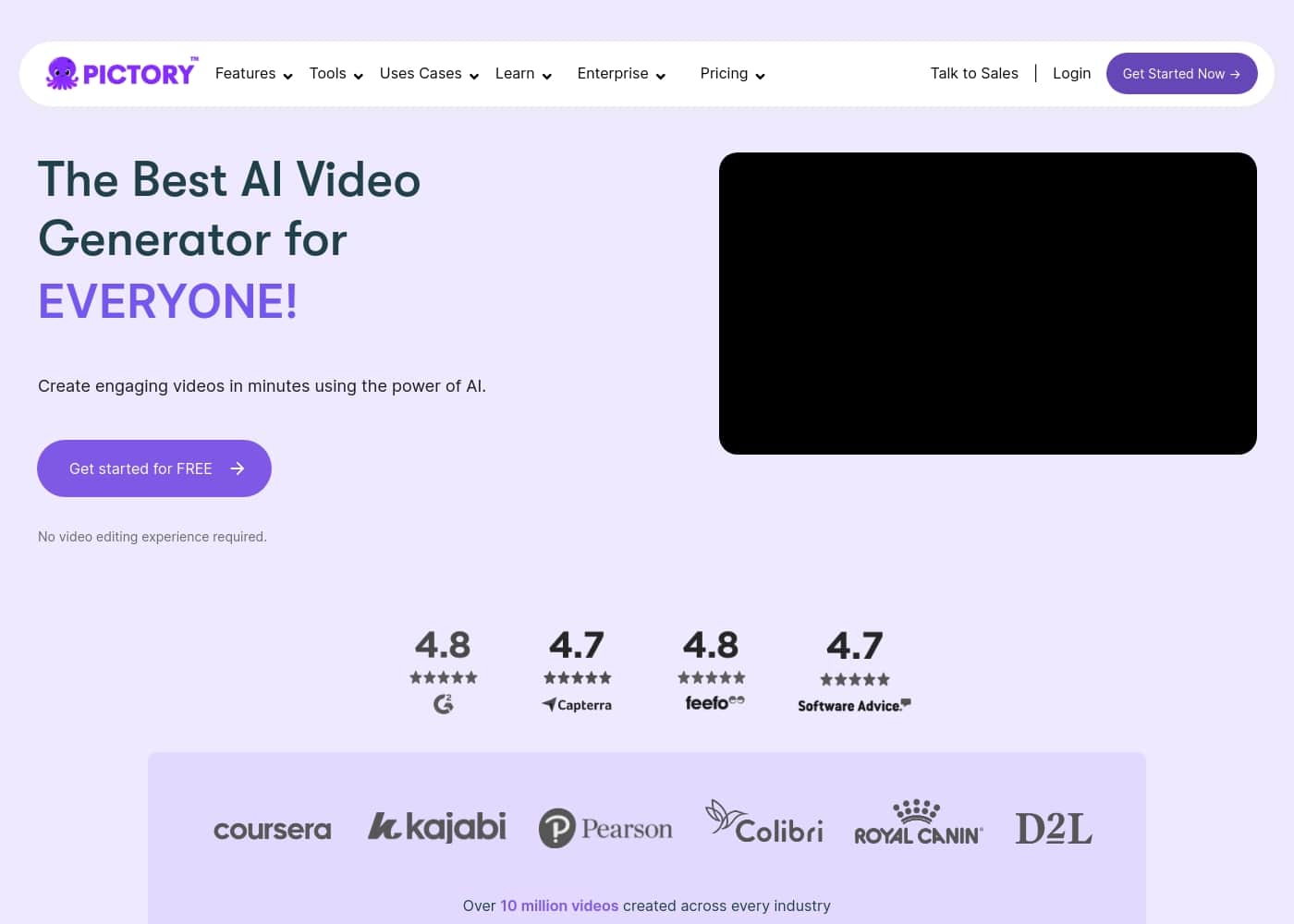The image size is (1294, 924).
Task: Expand the Tools dropdown chevron
Action: click(x=359, y=77)
